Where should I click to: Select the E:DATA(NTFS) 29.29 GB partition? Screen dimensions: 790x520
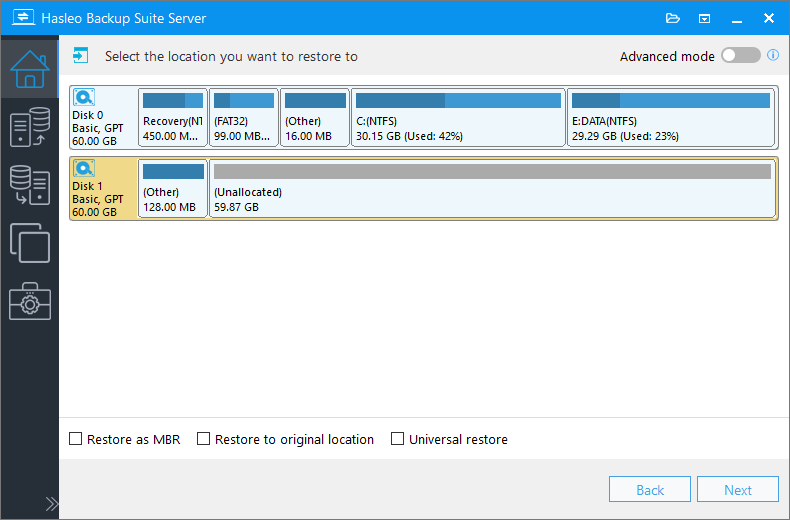[671, 117]
